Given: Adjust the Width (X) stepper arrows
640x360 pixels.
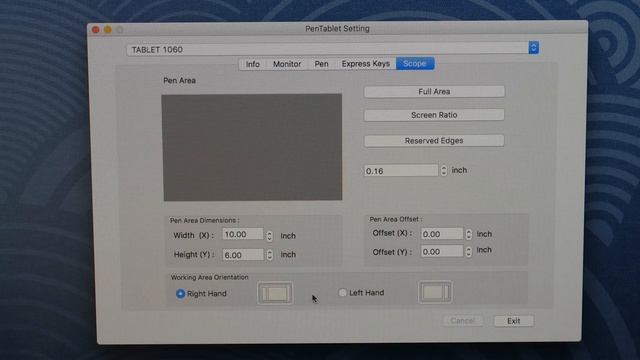Looking at the screenshot, I should coord(269,236).
